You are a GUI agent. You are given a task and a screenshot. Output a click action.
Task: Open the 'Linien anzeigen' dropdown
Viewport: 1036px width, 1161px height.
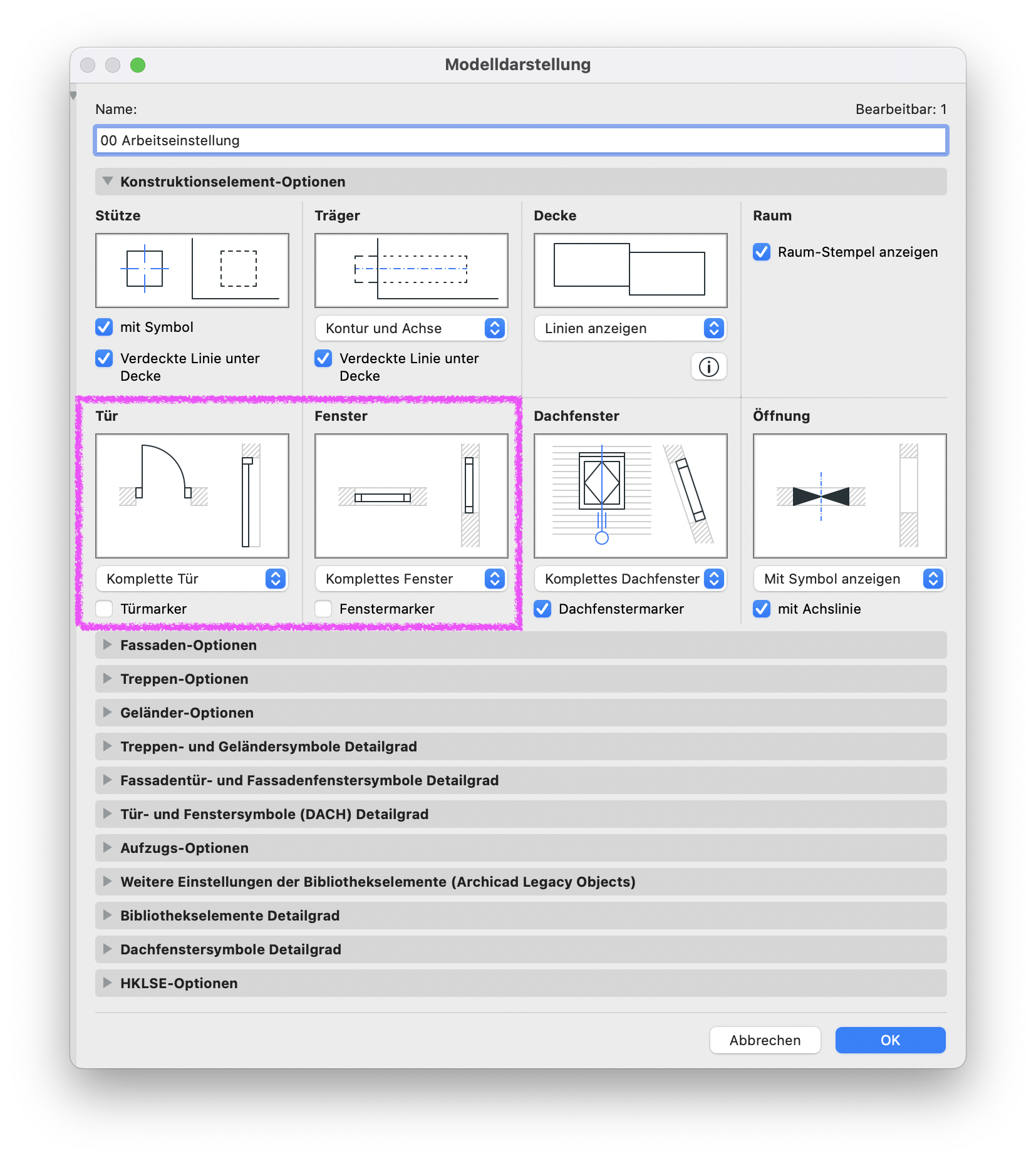click(x=631, y=328)
